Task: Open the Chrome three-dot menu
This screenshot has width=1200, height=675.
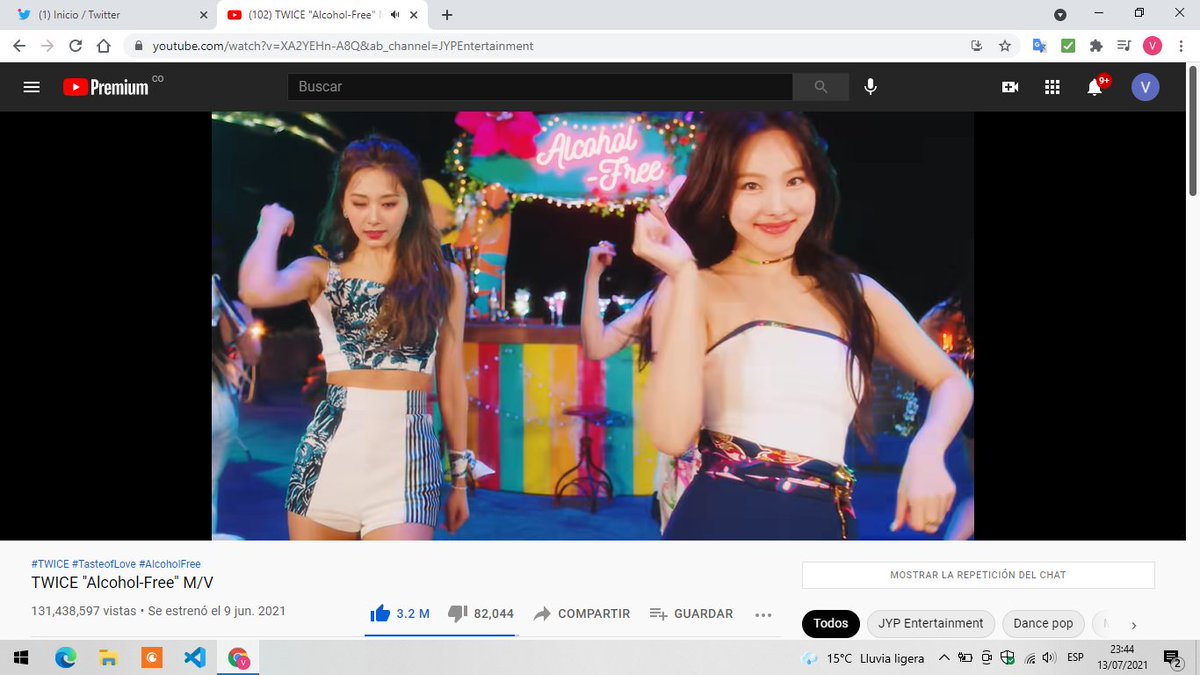Action: click(x=1180, y=46)
